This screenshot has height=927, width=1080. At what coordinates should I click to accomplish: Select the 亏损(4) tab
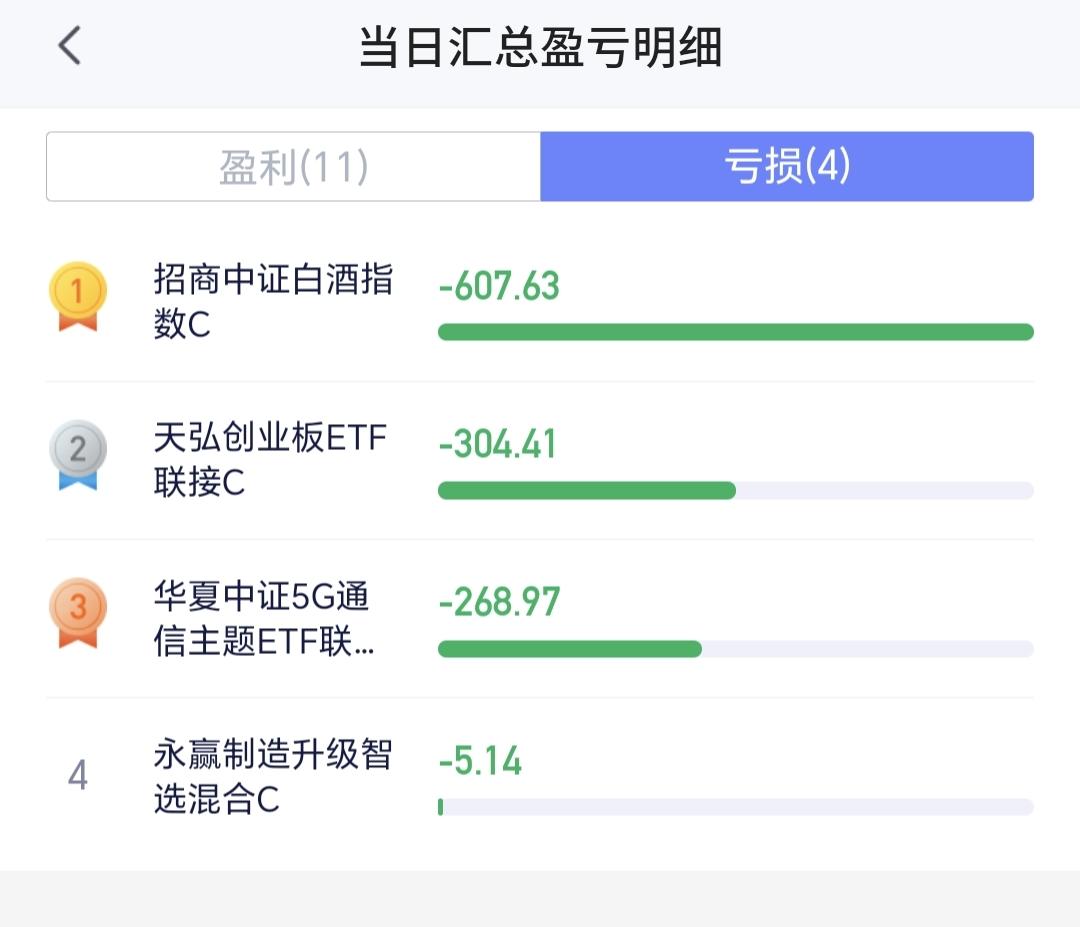pos(786,167)
